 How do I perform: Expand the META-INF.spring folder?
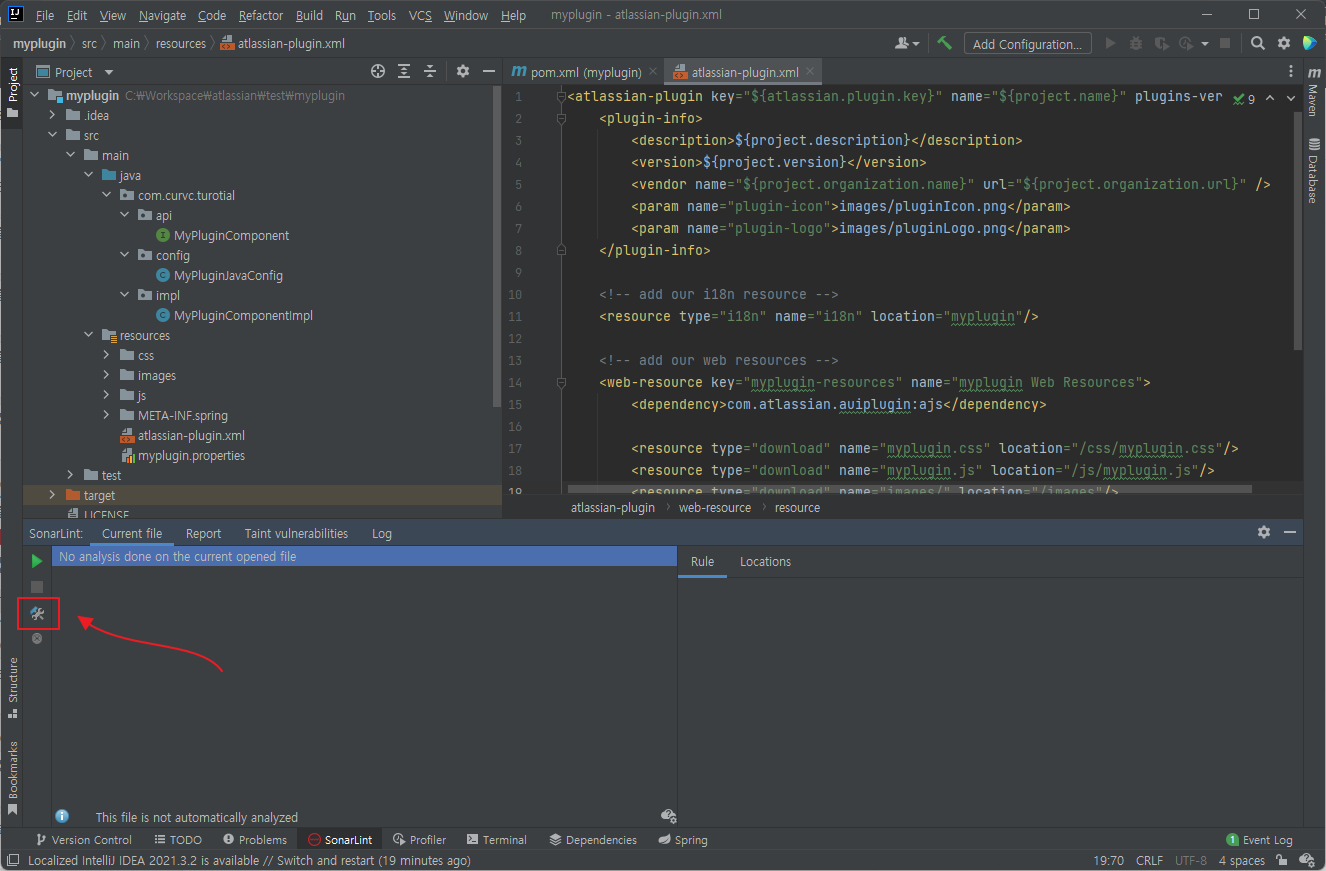(x=107, y=416)
